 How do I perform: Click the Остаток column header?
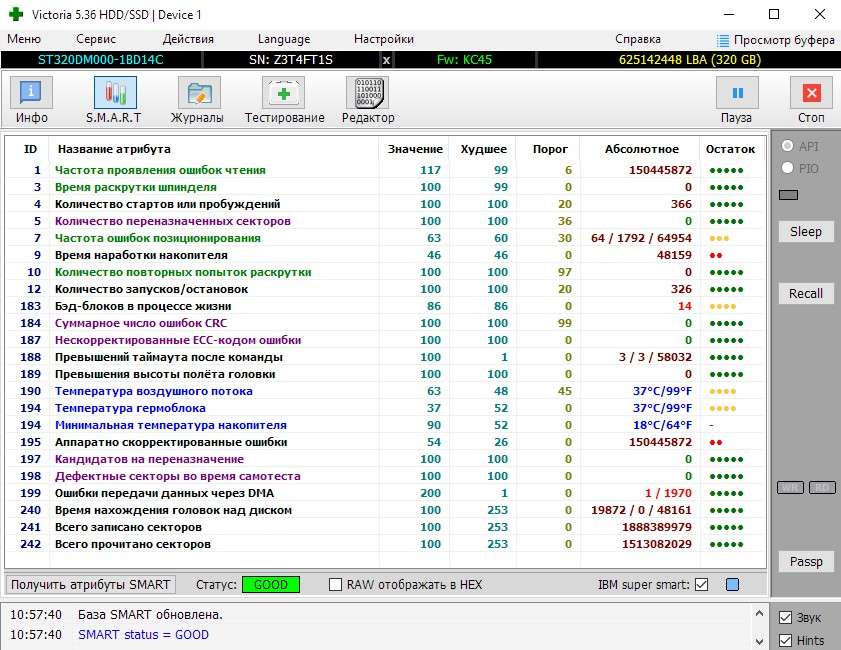click(x=730, y=149)
